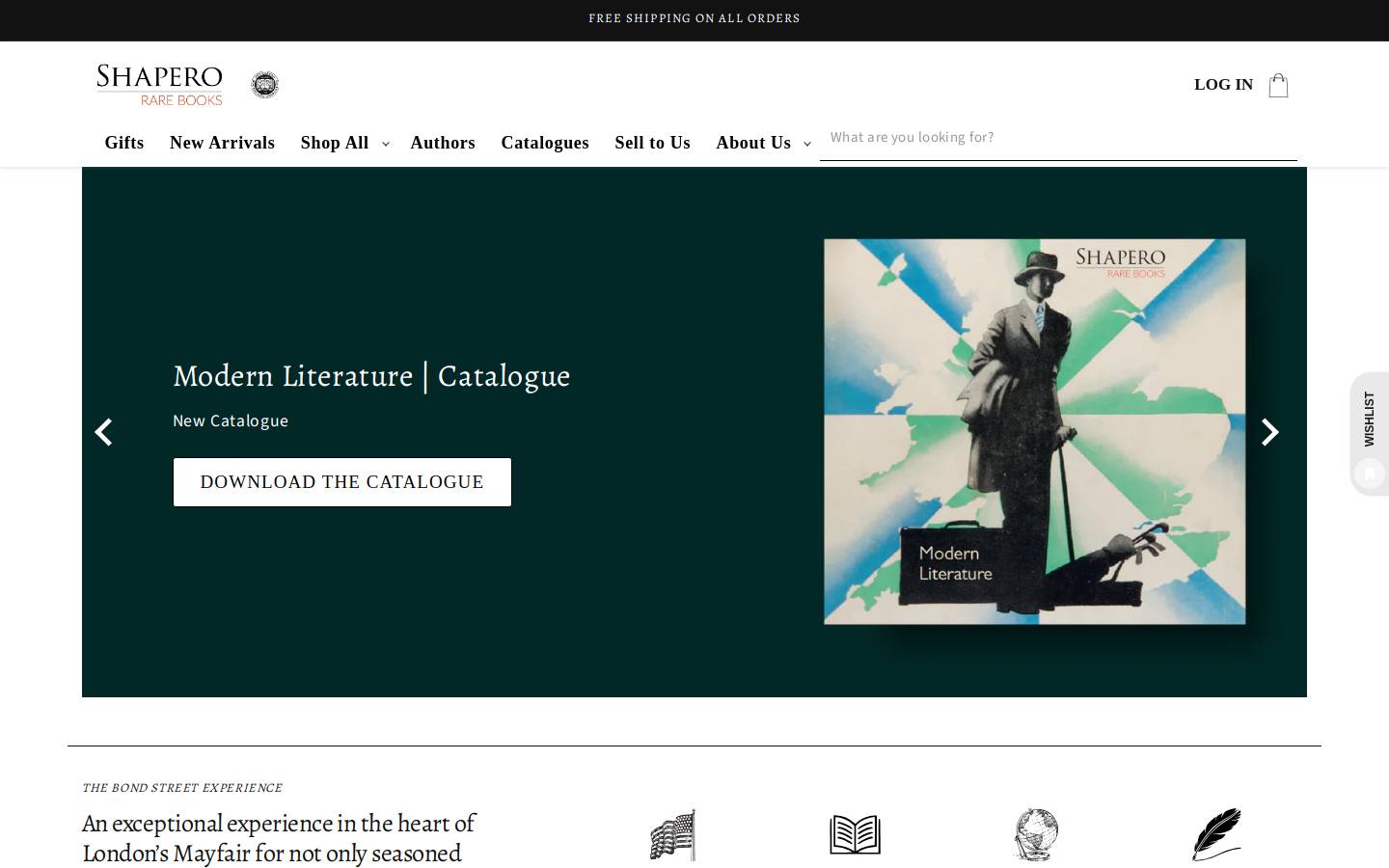1389x868 pixels.
Task: Open the Wishlist side tab
Action: [1370, 434]
